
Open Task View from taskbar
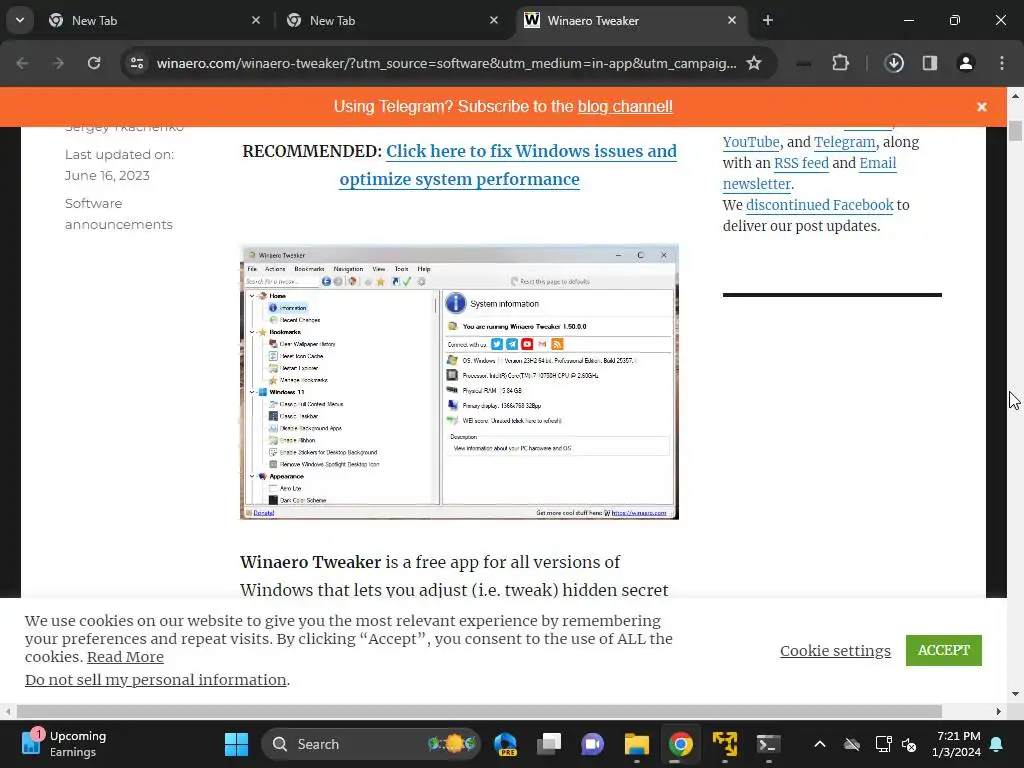(x=549, y=744)
